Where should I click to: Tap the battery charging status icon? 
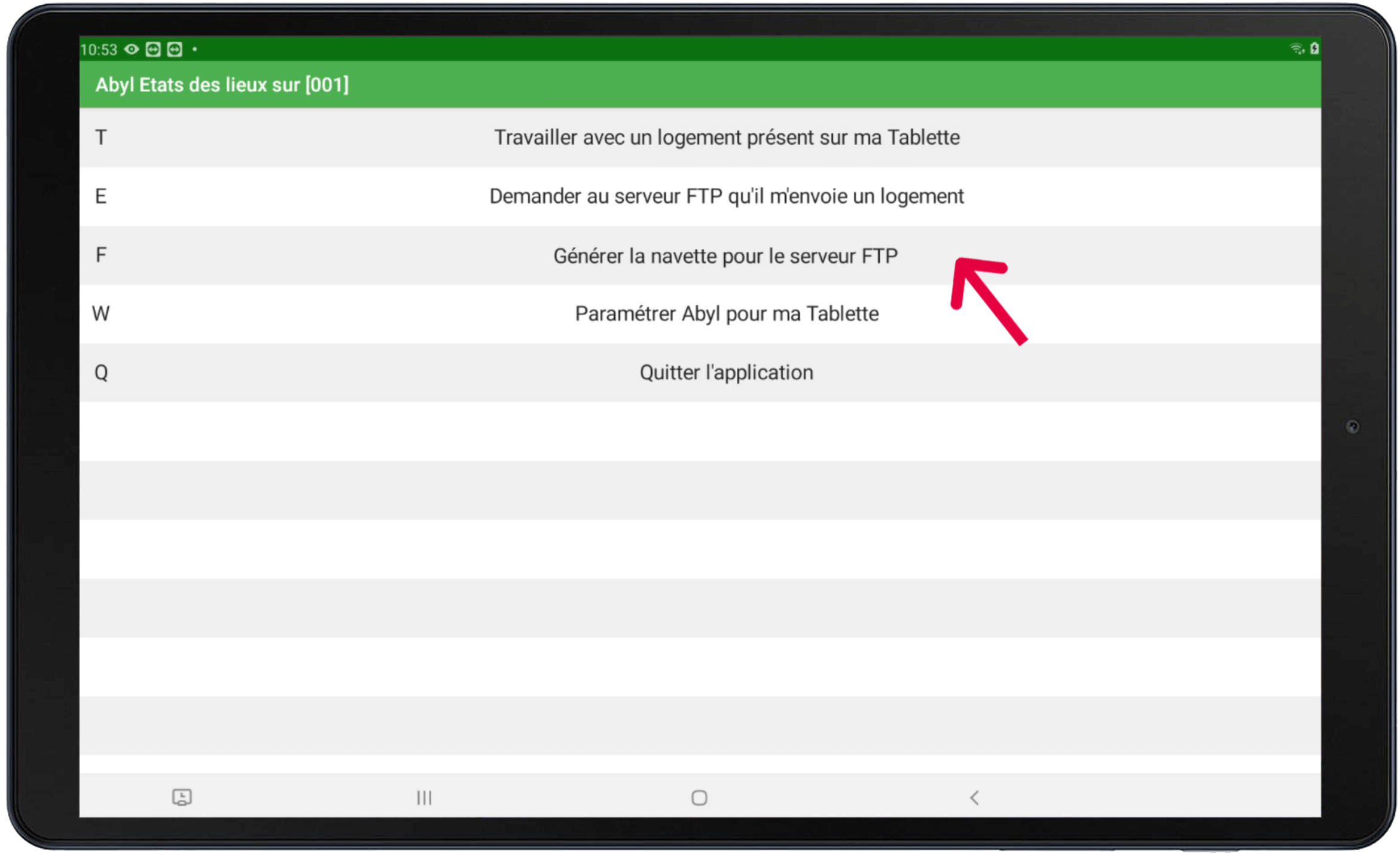(1314, 48)
